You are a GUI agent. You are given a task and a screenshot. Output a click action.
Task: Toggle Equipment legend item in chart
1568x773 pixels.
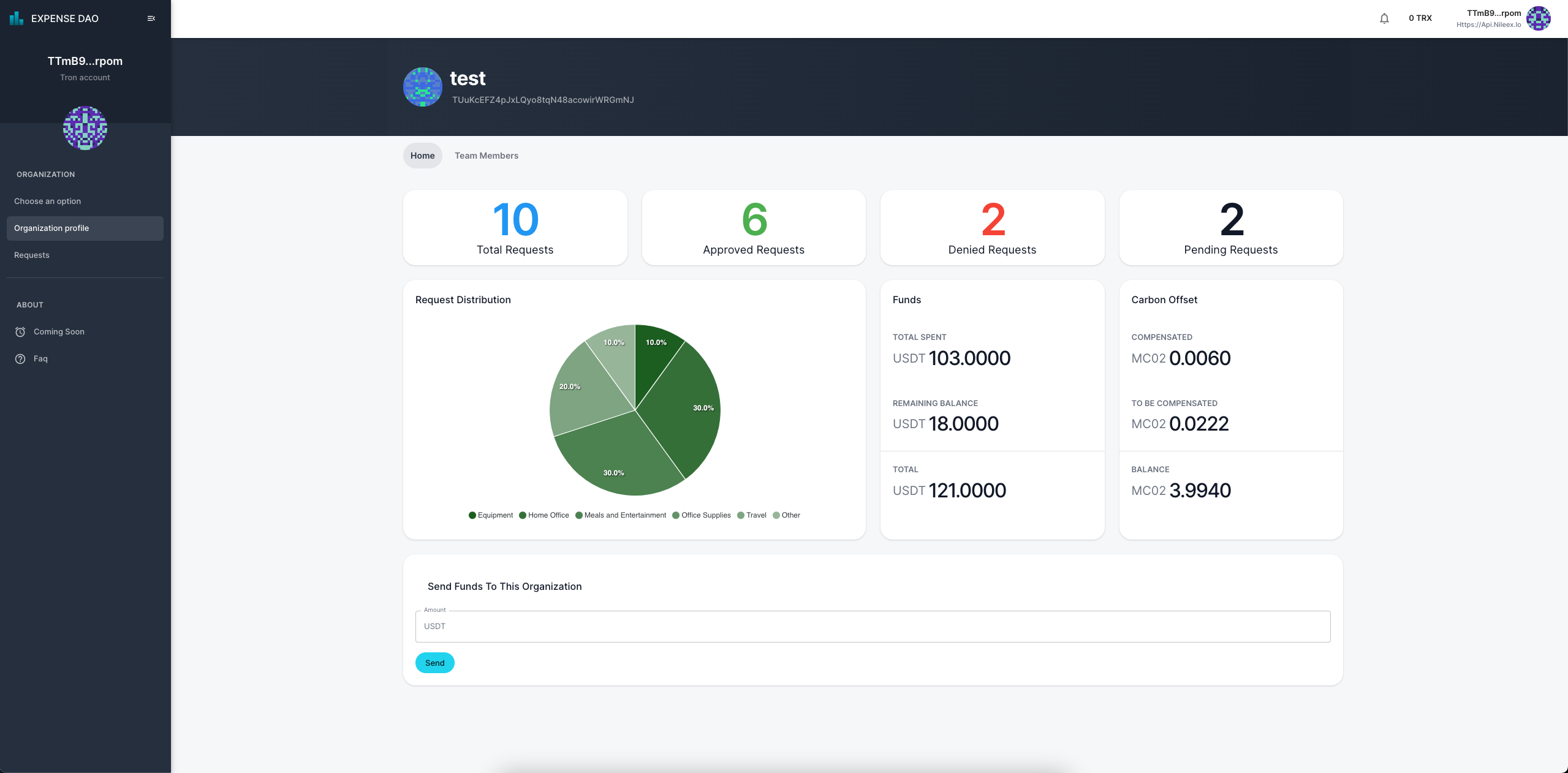coord(491,515)
